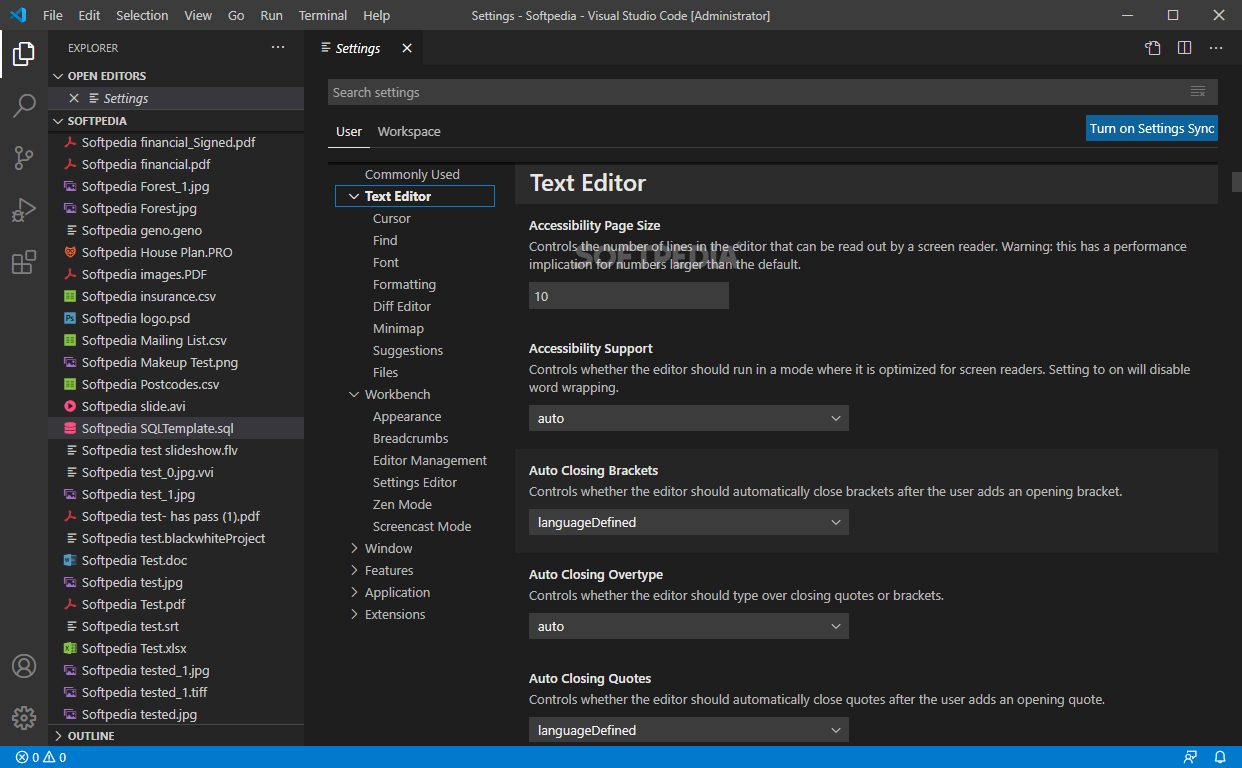Close Settings in Open Editors list
Screen dimensions: 1242x768
tap(74, 98)
